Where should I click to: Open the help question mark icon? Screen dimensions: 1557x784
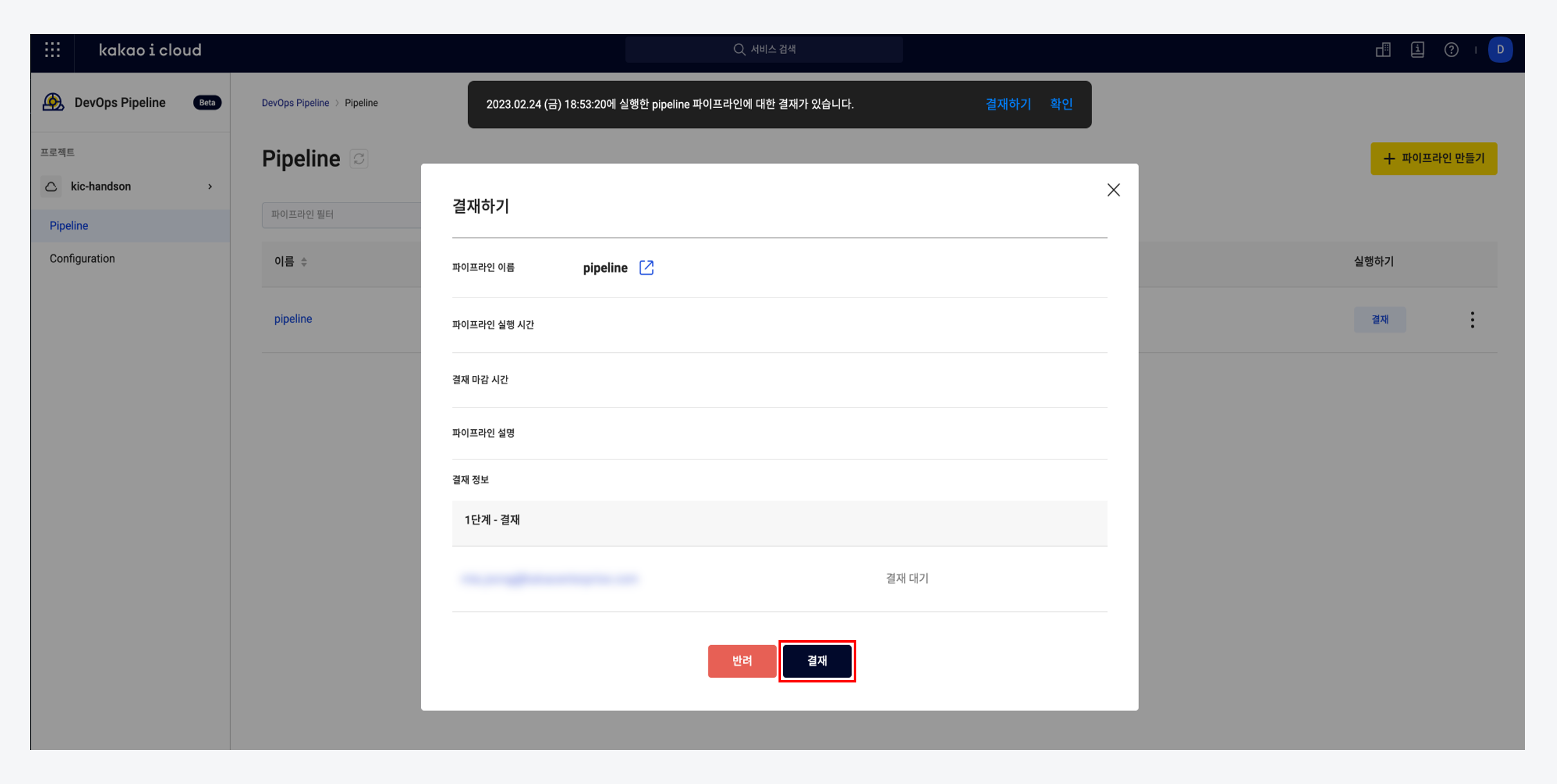pos(1451,49)
